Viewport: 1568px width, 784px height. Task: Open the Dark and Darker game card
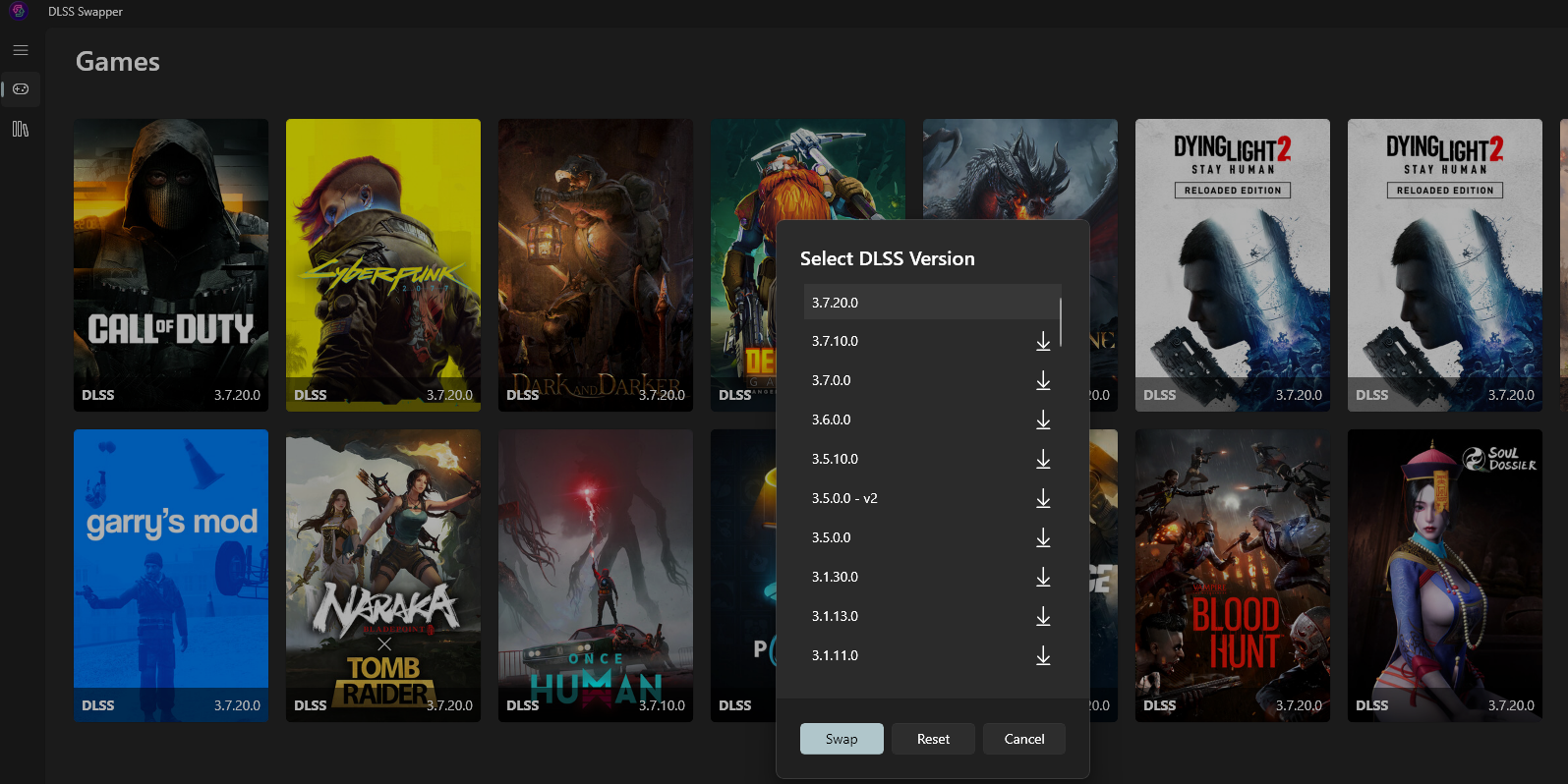click(596, 265)
